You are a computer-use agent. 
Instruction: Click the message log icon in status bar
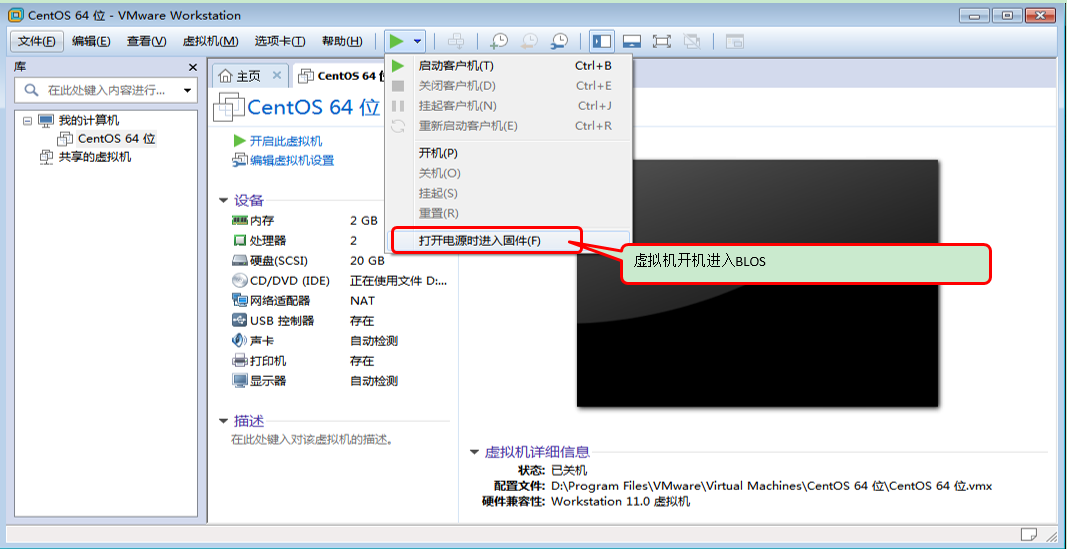(1029, 533)
